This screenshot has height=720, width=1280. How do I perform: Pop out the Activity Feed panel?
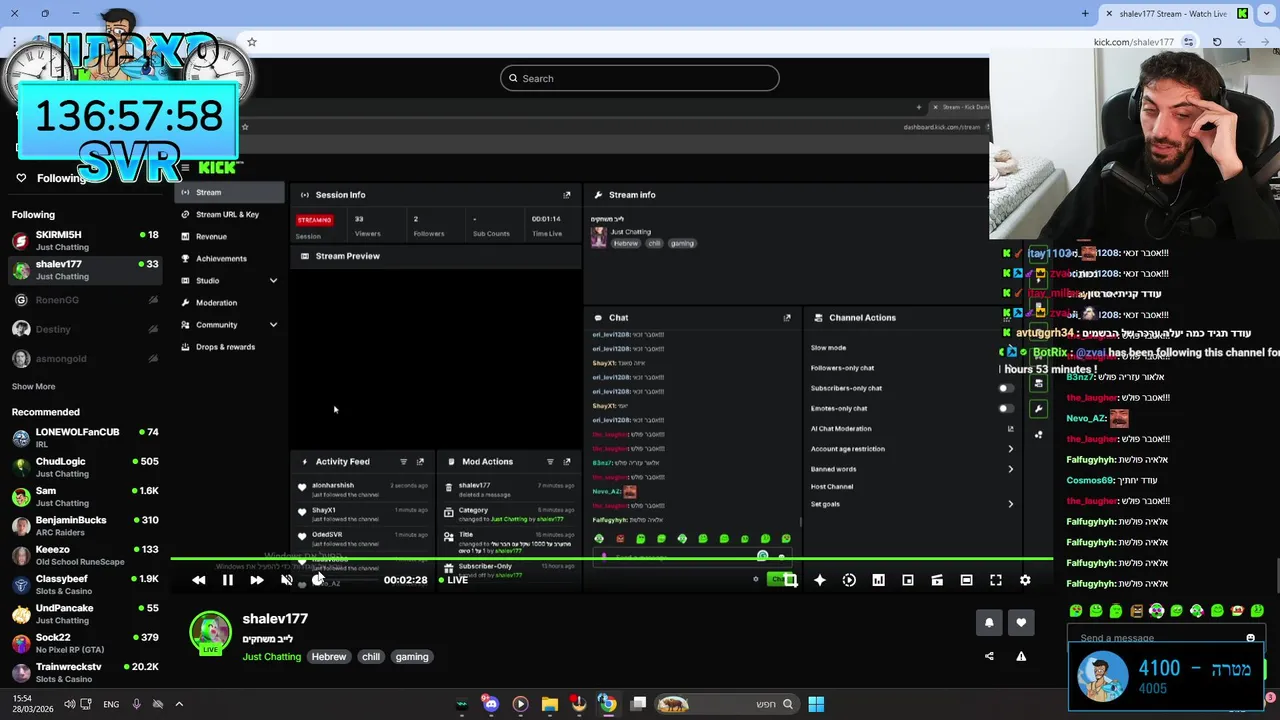click(420, 462)
